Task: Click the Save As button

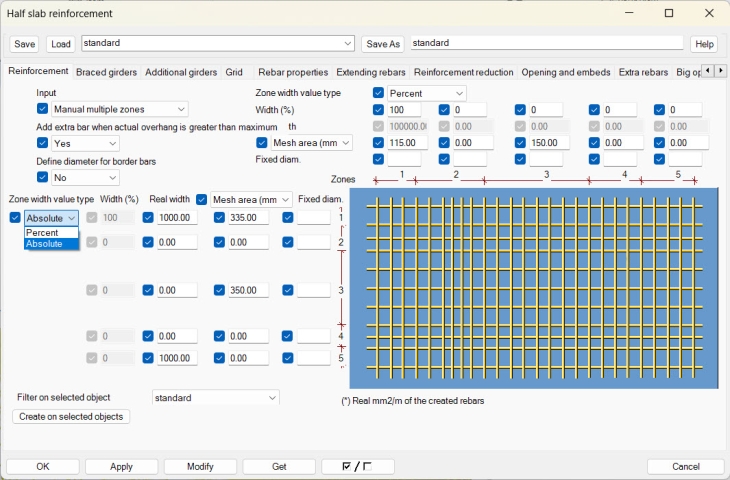Action: [383, 44]
